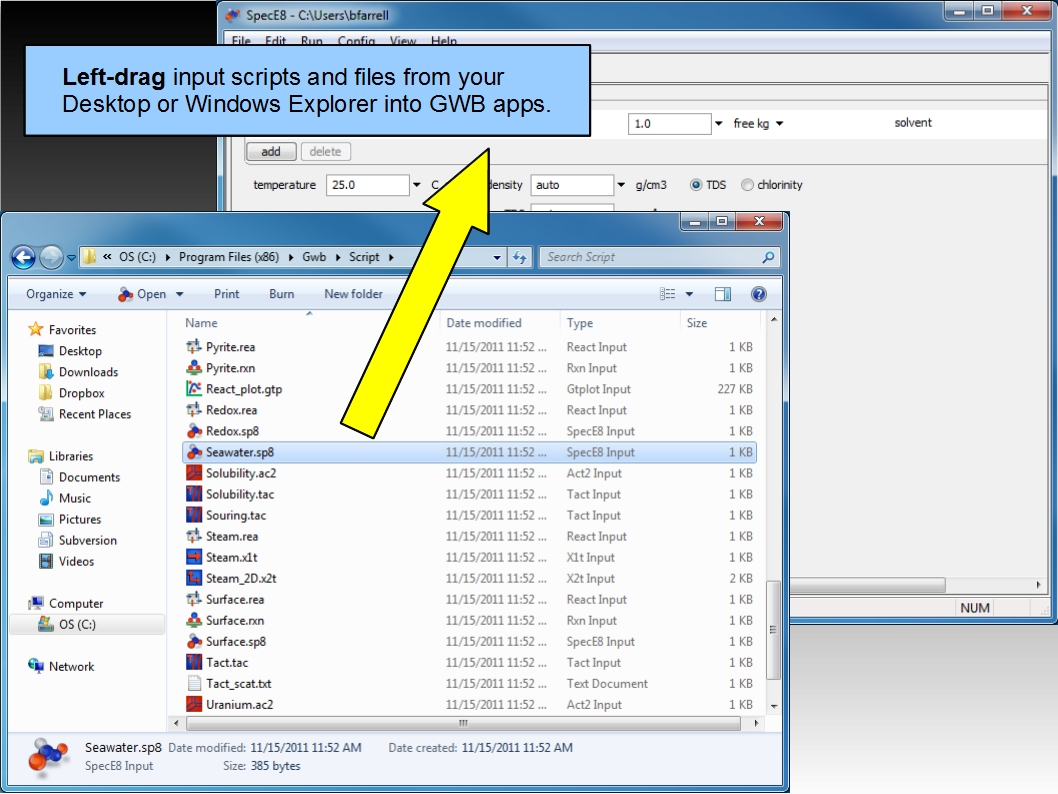Sort by Date modified column header
Screen dimensions: 1058x794
tap(484, 323)
